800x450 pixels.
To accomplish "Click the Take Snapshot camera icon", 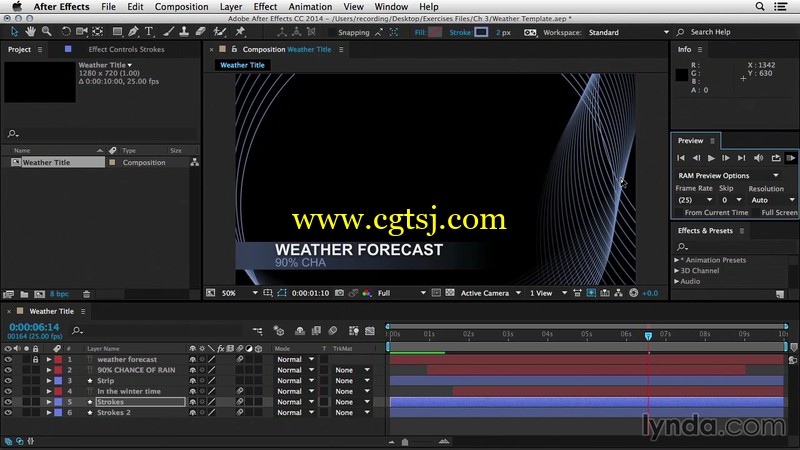I will 339,293.
